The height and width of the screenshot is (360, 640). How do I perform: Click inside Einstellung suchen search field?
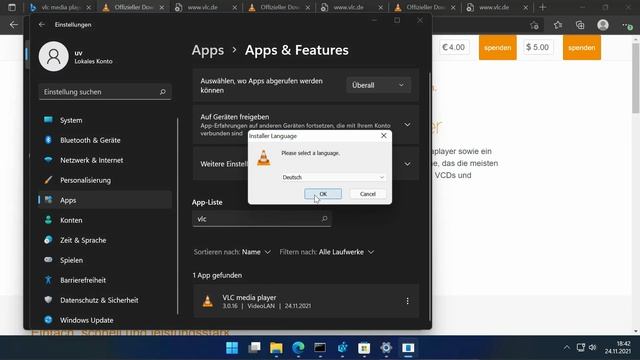click(105, 92)
